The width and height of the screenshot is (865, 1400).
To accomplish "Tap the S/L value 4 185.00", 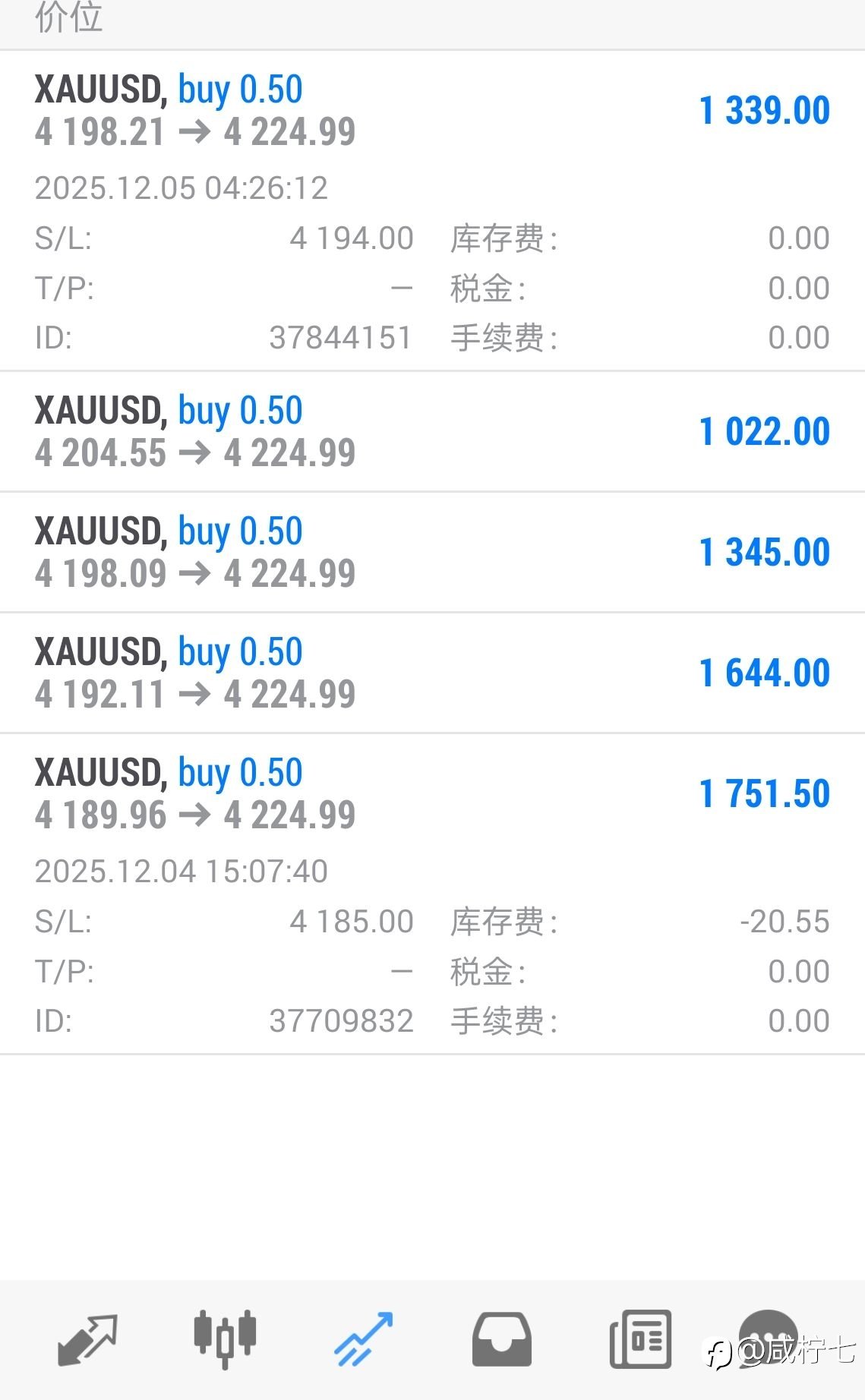I will point(351,922).
